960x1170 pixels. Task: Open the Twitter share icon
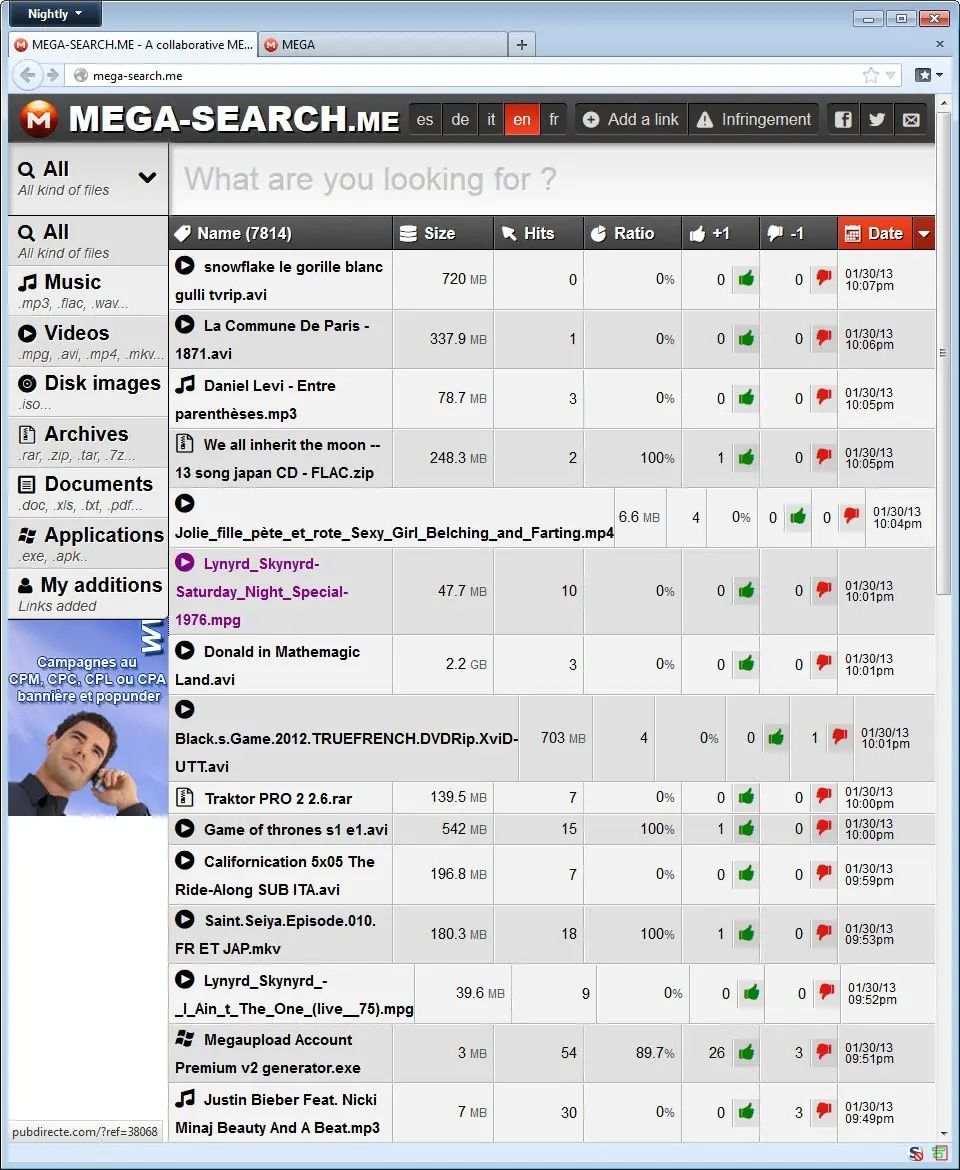point(876,119)
